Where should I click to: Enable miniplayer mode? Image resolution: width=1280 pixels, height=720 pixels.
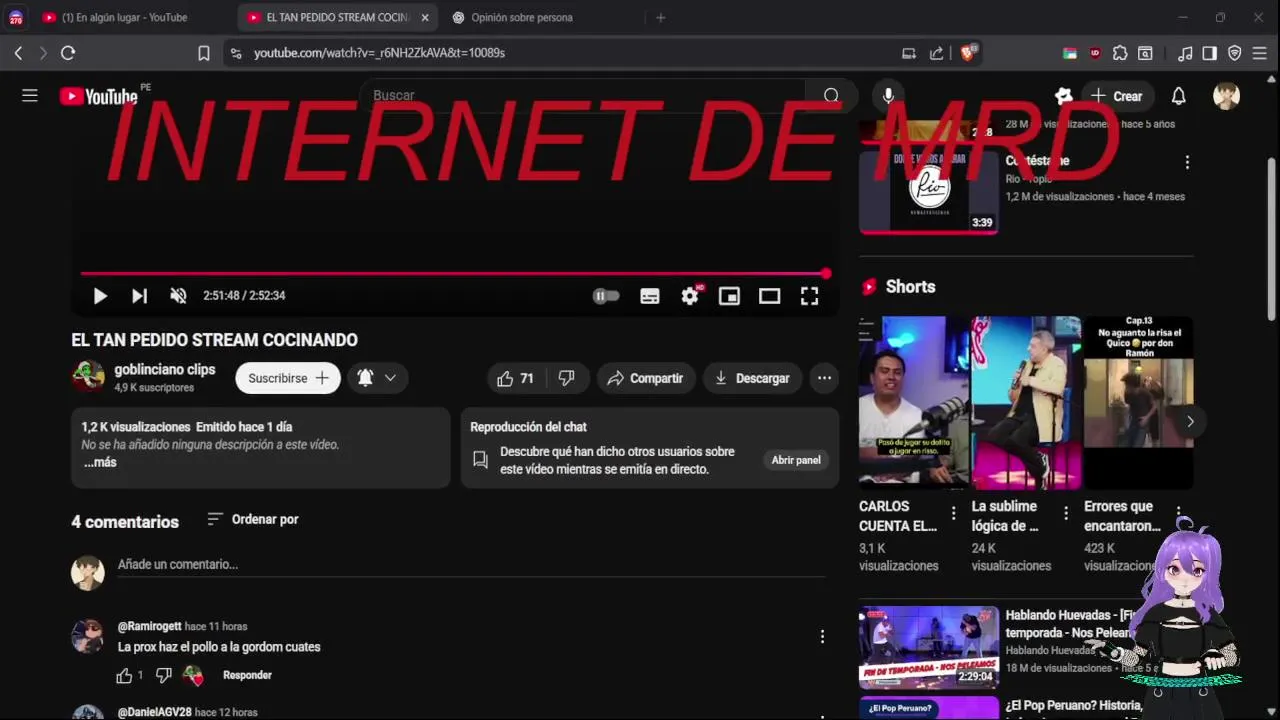730,296
